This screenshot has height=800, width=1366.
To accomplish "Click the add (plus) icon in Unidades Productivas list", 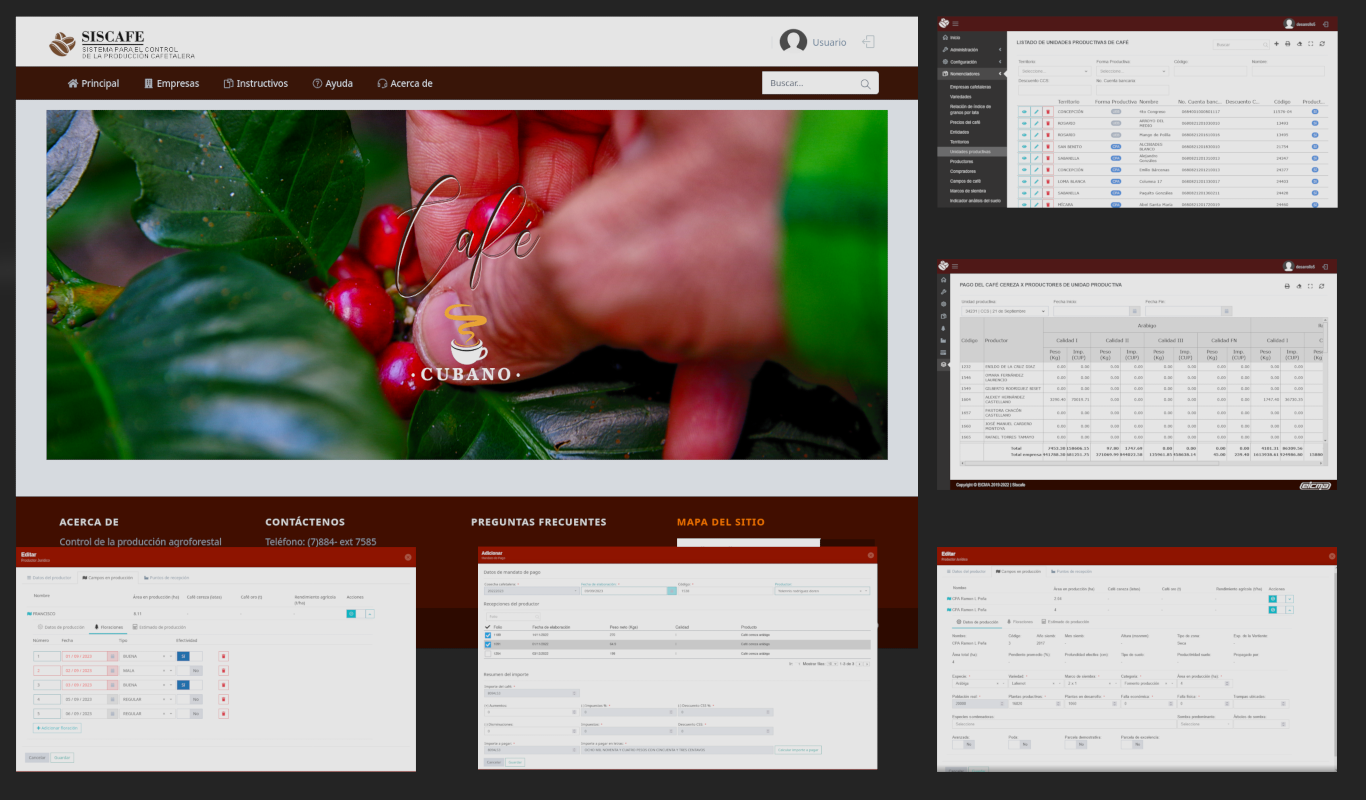I will click(x=1275, y=44).
